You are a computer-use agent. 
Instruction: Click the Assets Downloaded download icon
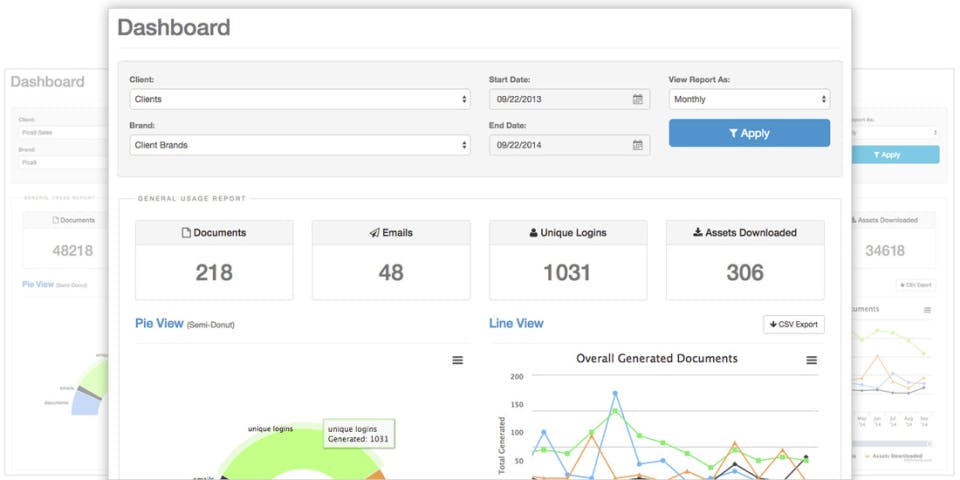697,233
